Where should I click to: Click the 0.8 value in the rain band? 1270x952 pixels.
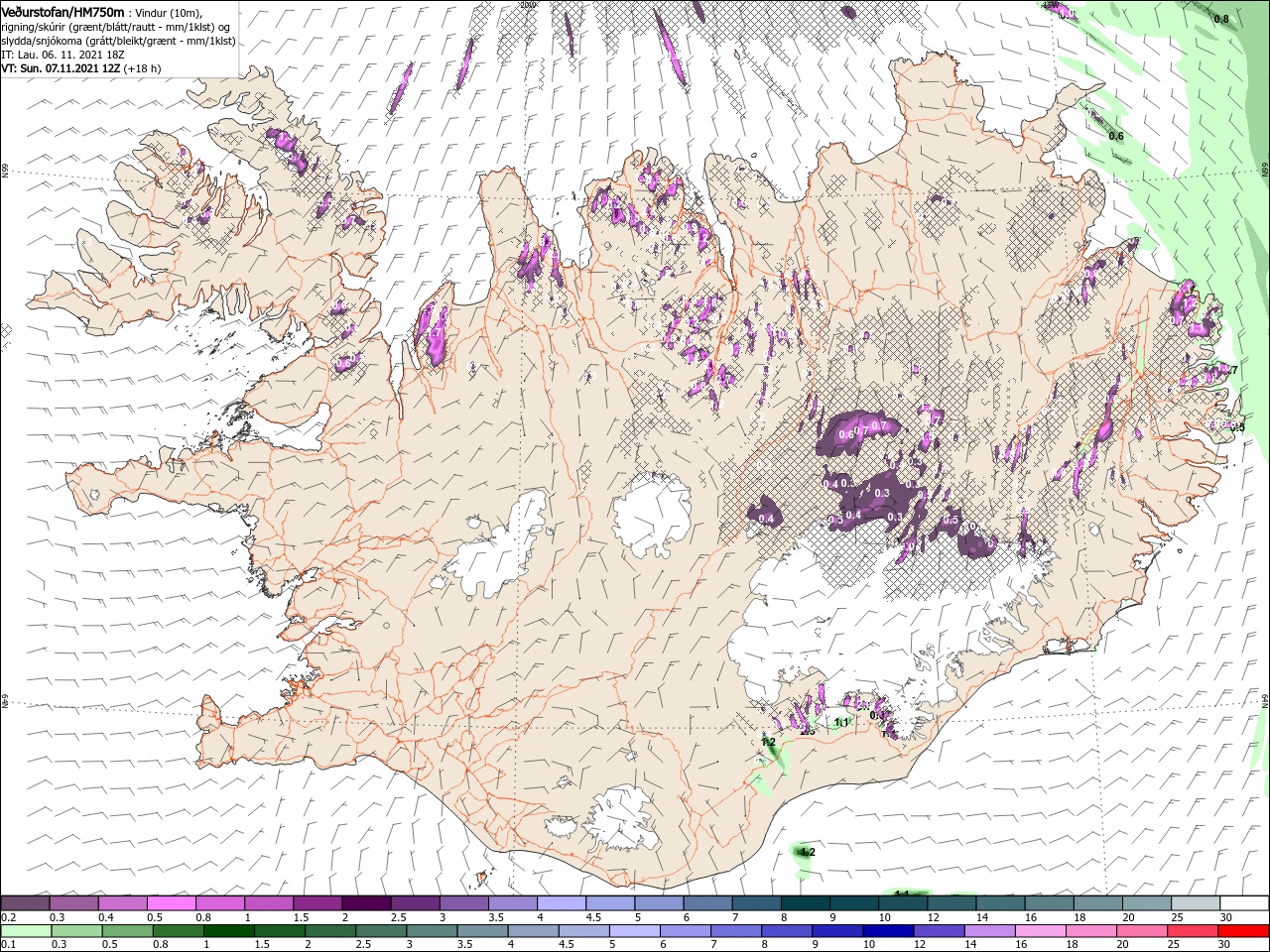(1221, 19)
